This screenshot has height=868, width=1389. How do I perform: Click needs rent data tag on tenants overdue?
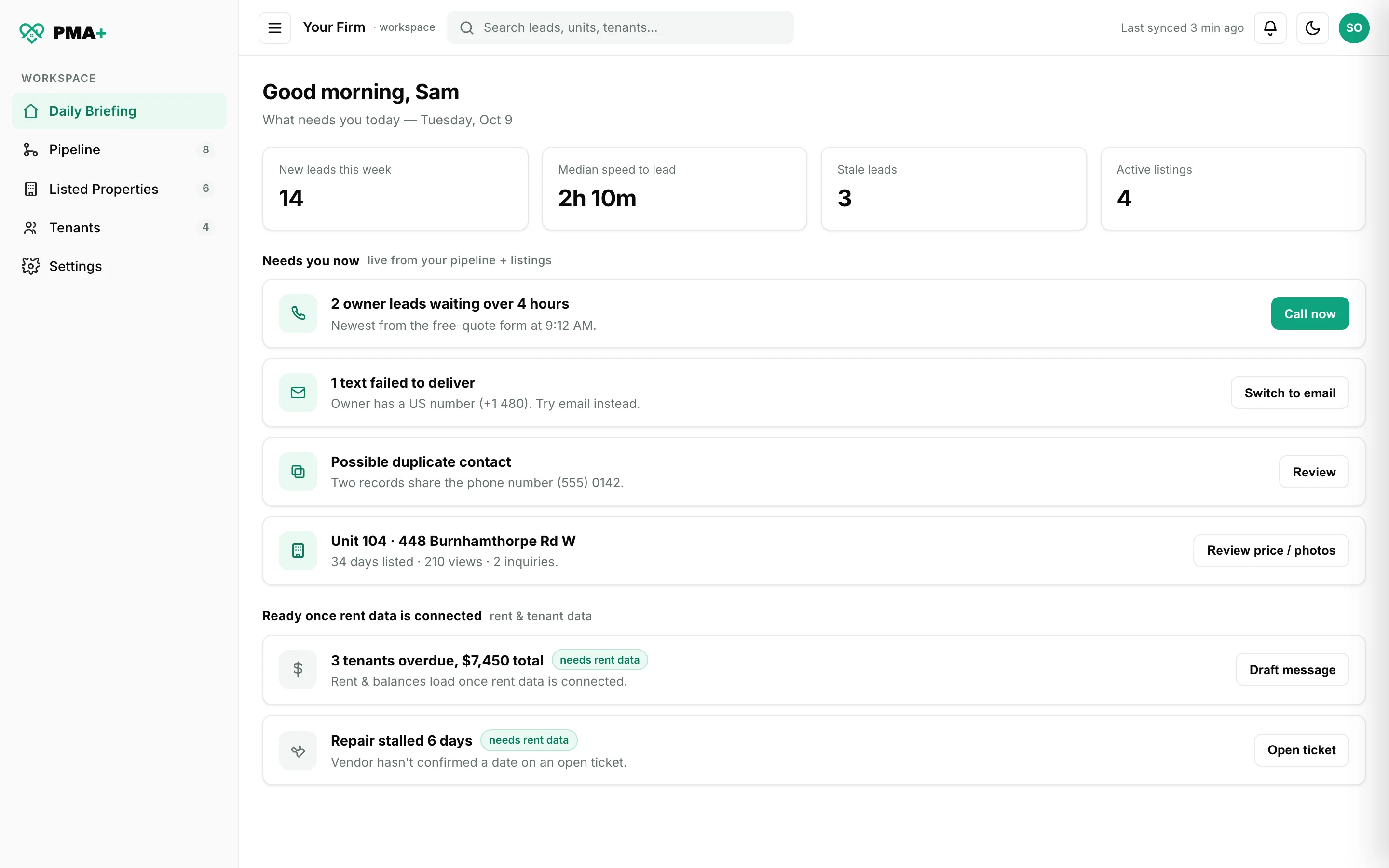click(599, 660)
